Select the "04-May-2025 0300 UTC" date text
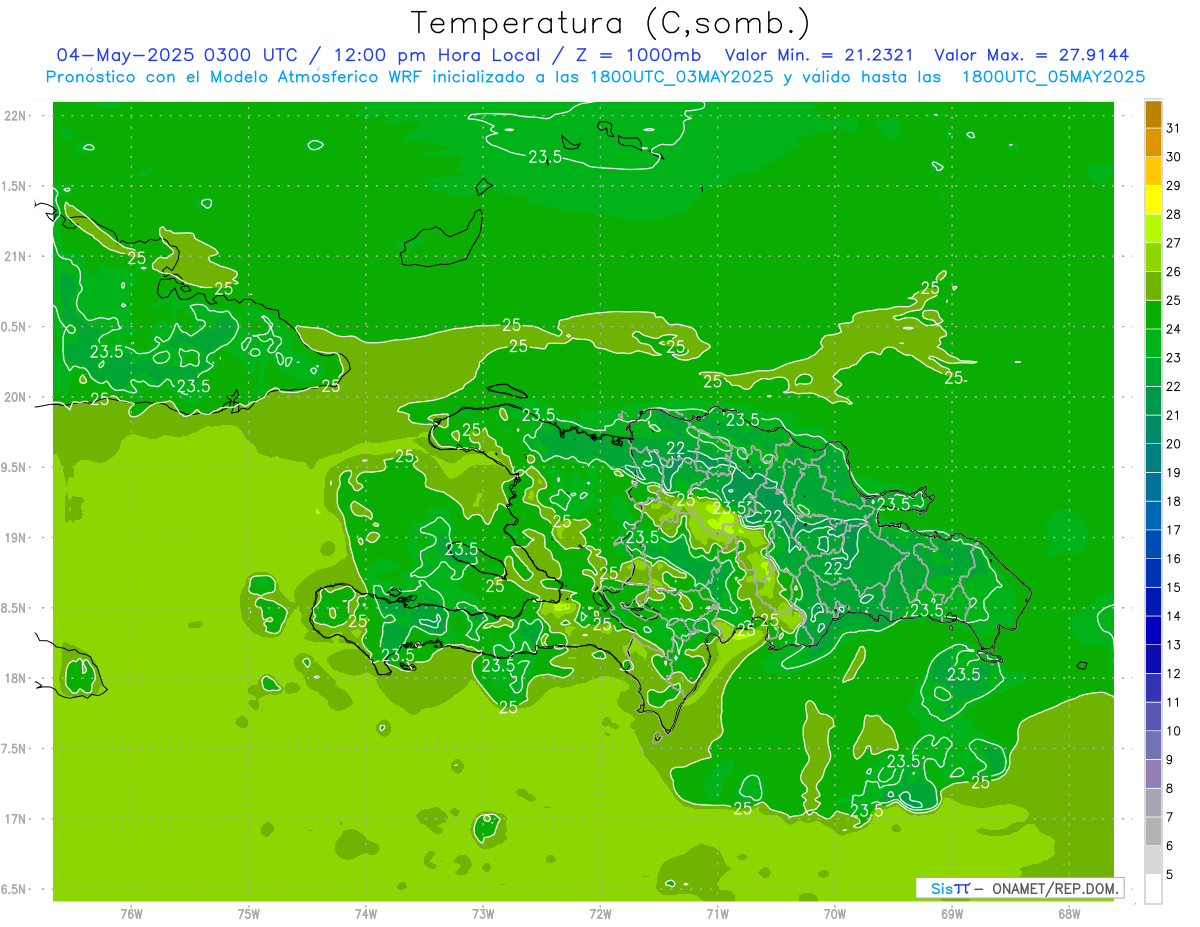This screenshot has height=927, width=1200. pyautogui.click(x=179, y=55)
